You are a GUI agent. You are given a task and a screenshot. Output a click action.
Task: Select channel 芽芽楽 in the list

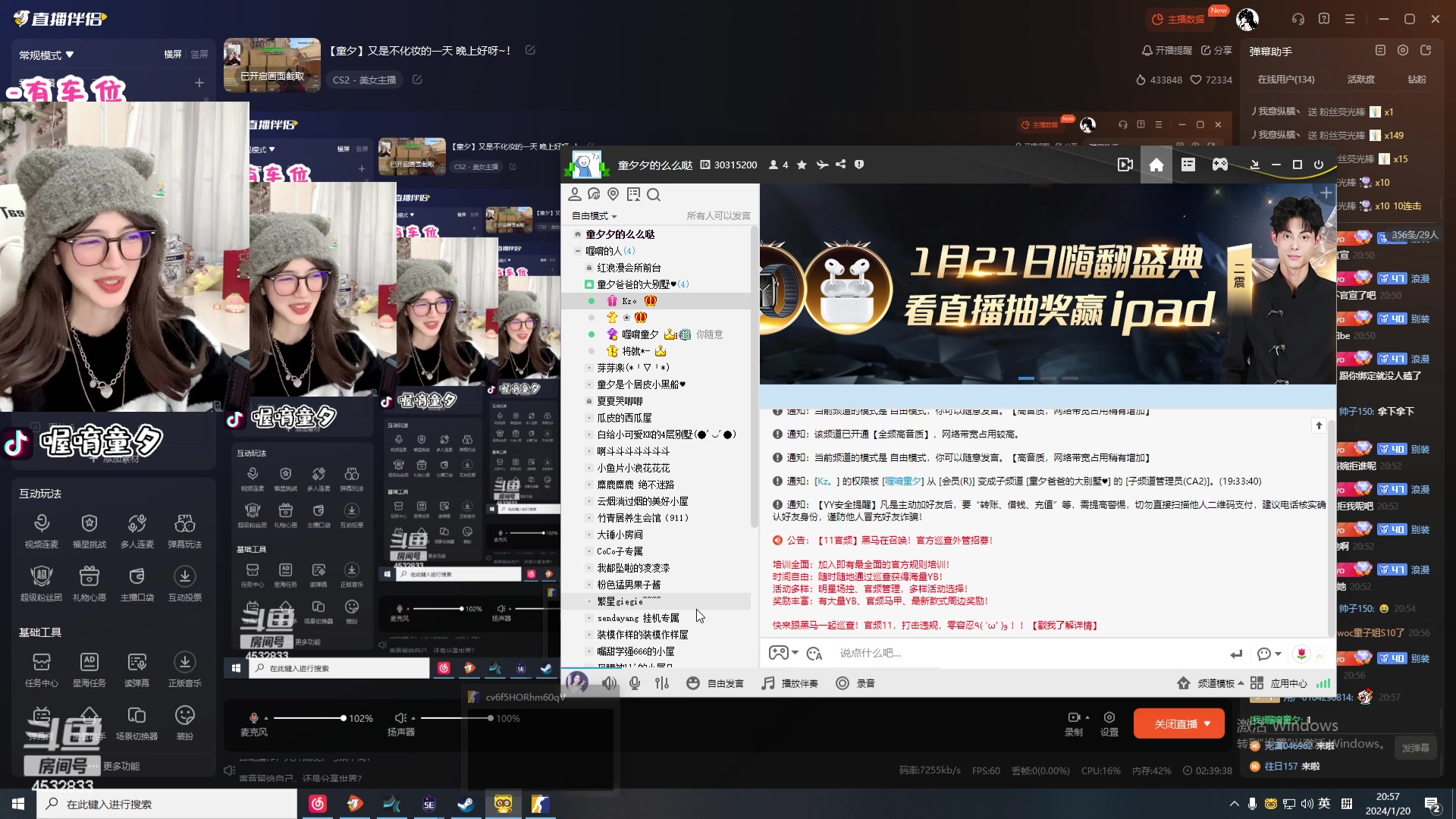click(633, 368)
